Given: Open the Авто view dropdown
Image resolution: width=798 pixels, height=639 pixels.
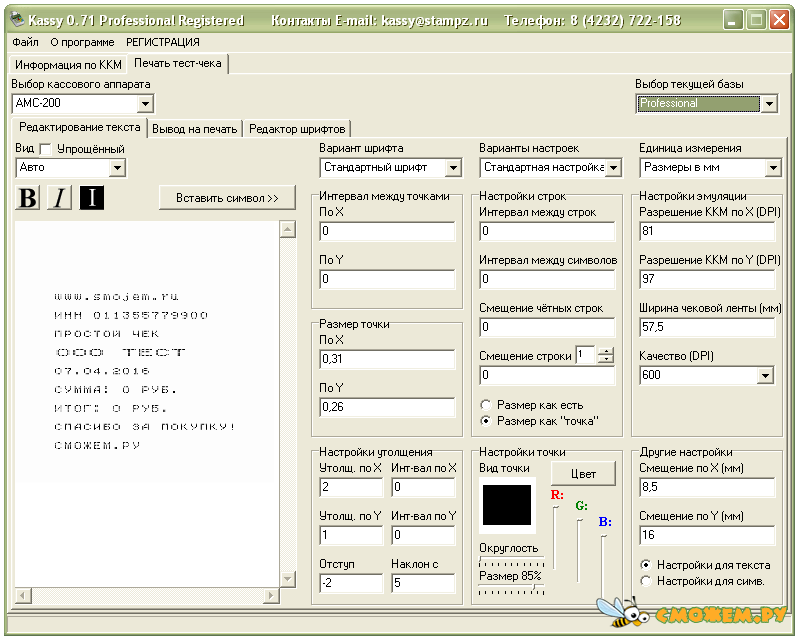Looking at the screenshot, I should (118, 167).
